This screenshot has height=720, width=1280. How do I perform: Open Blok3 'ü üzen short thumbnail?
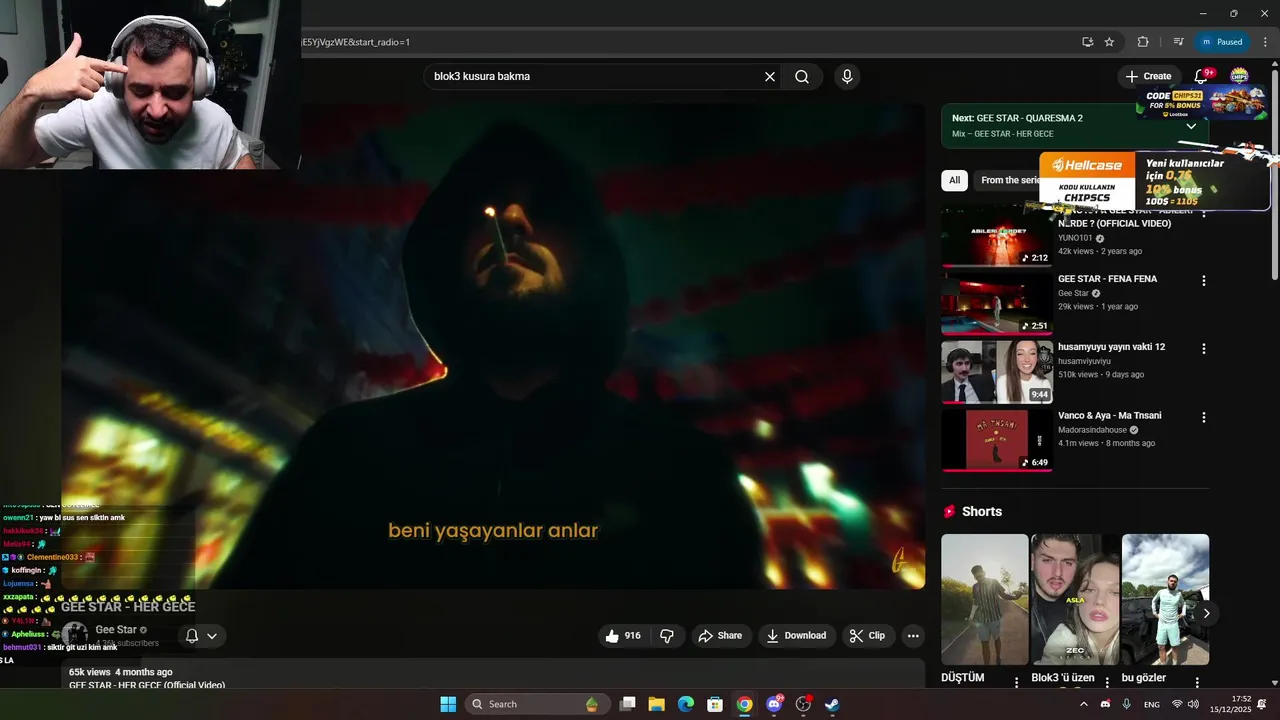point(1075,599)
